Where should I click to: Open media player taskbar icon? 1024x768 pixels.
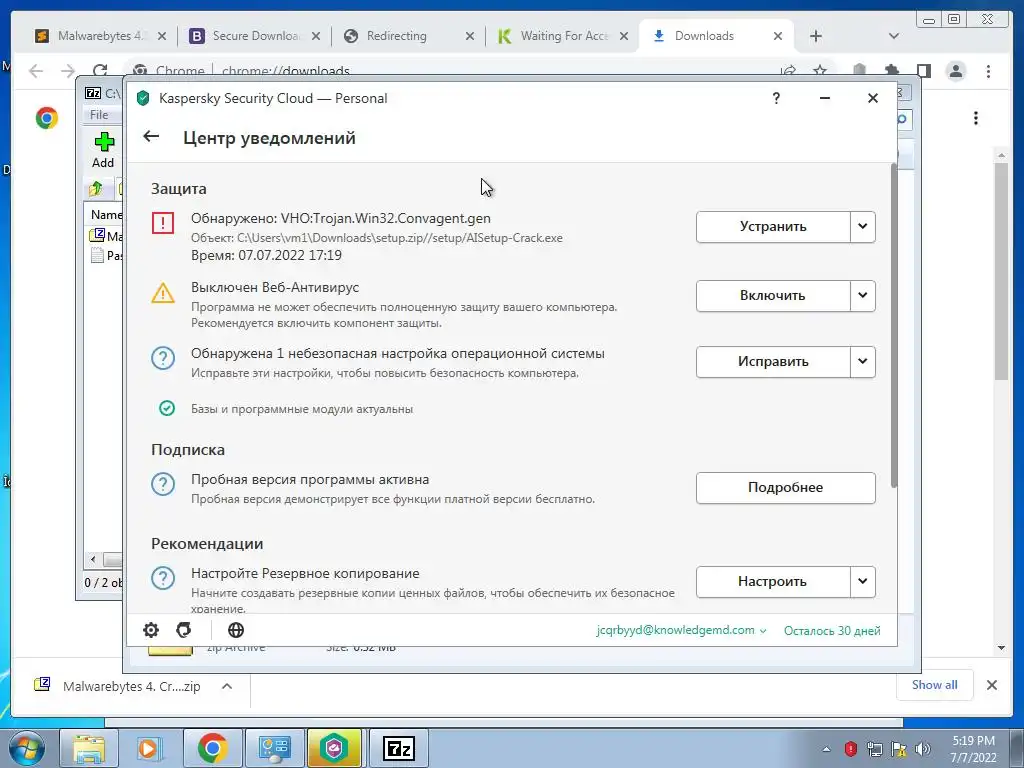[148, 748]
